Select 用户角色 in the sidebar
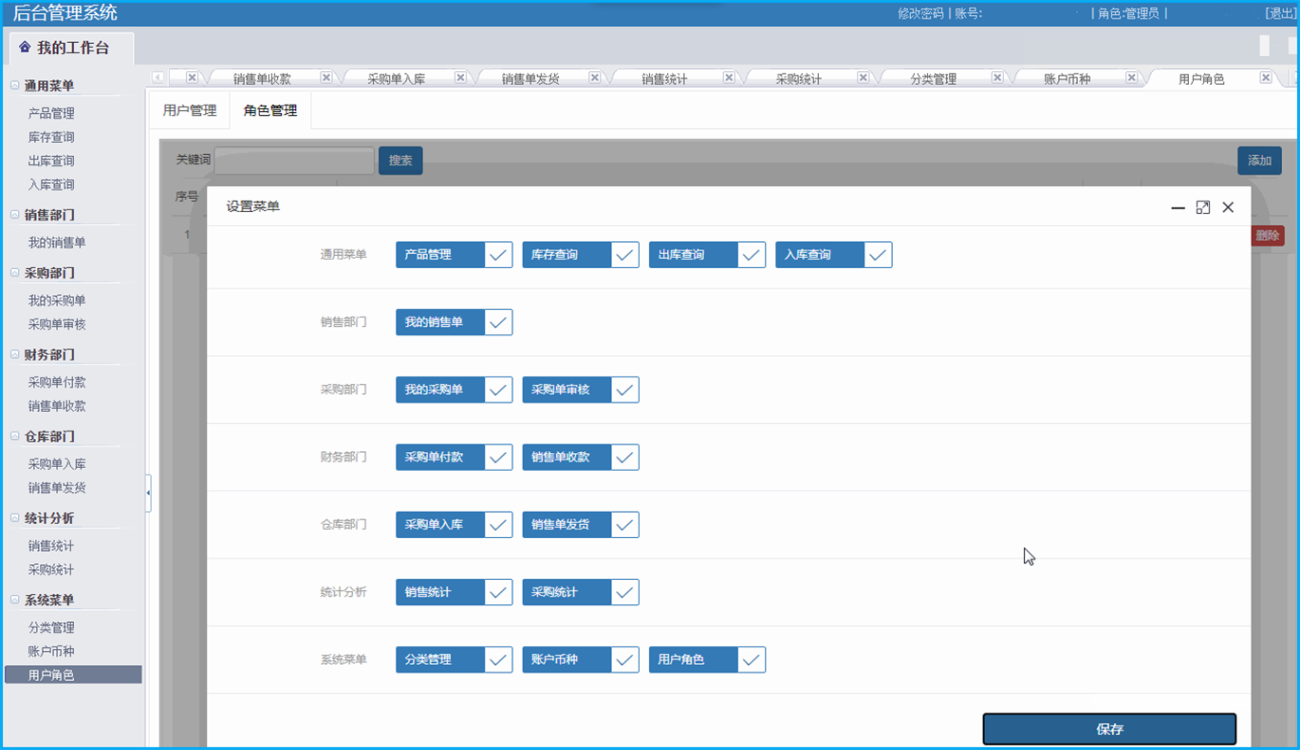1300x750 pixels. pos(73,675)
